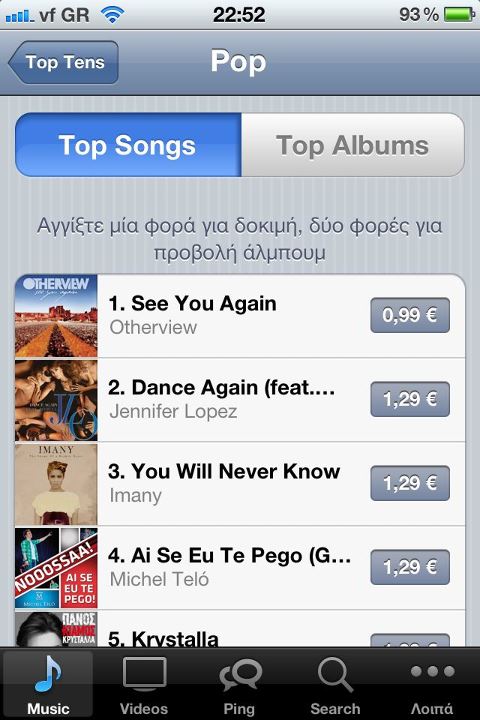Viewport: 480px width, 720px height.
Task: Switch to the Top Albums segment
Action: pyautogui.click(x=353, y=145)
